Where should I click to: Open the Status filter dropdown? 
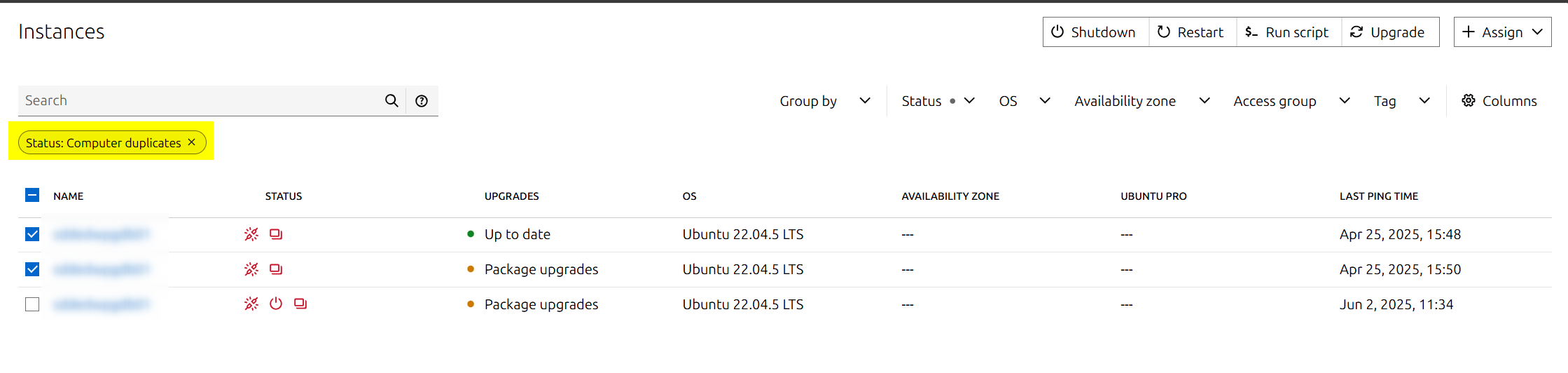pyautogui.click(x=938, y=101)
